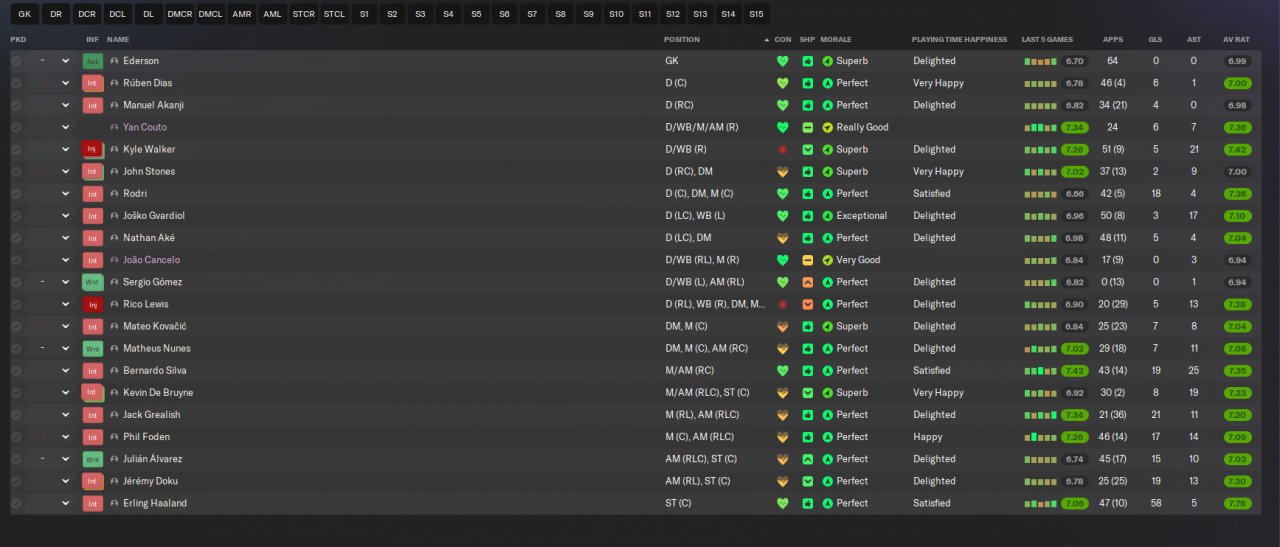Open the position dropdown arrow for Ederson

66,61
